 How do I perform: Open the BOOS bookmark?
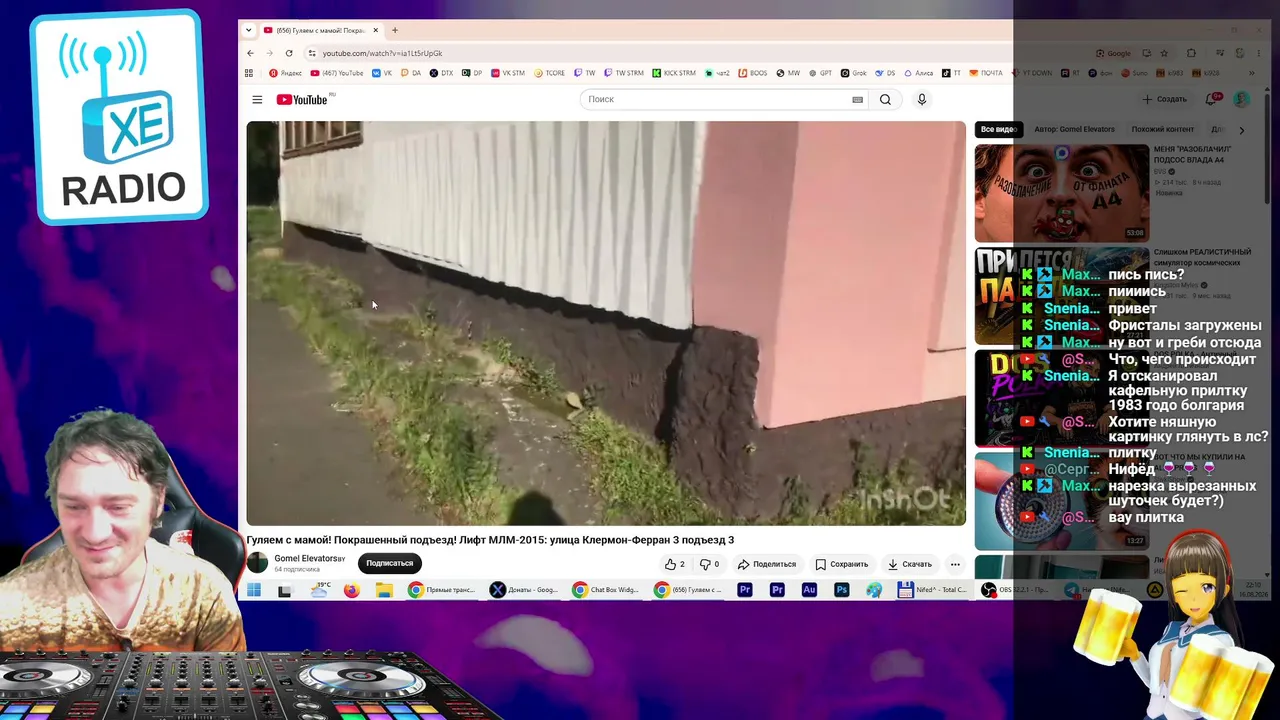(753, 73)
